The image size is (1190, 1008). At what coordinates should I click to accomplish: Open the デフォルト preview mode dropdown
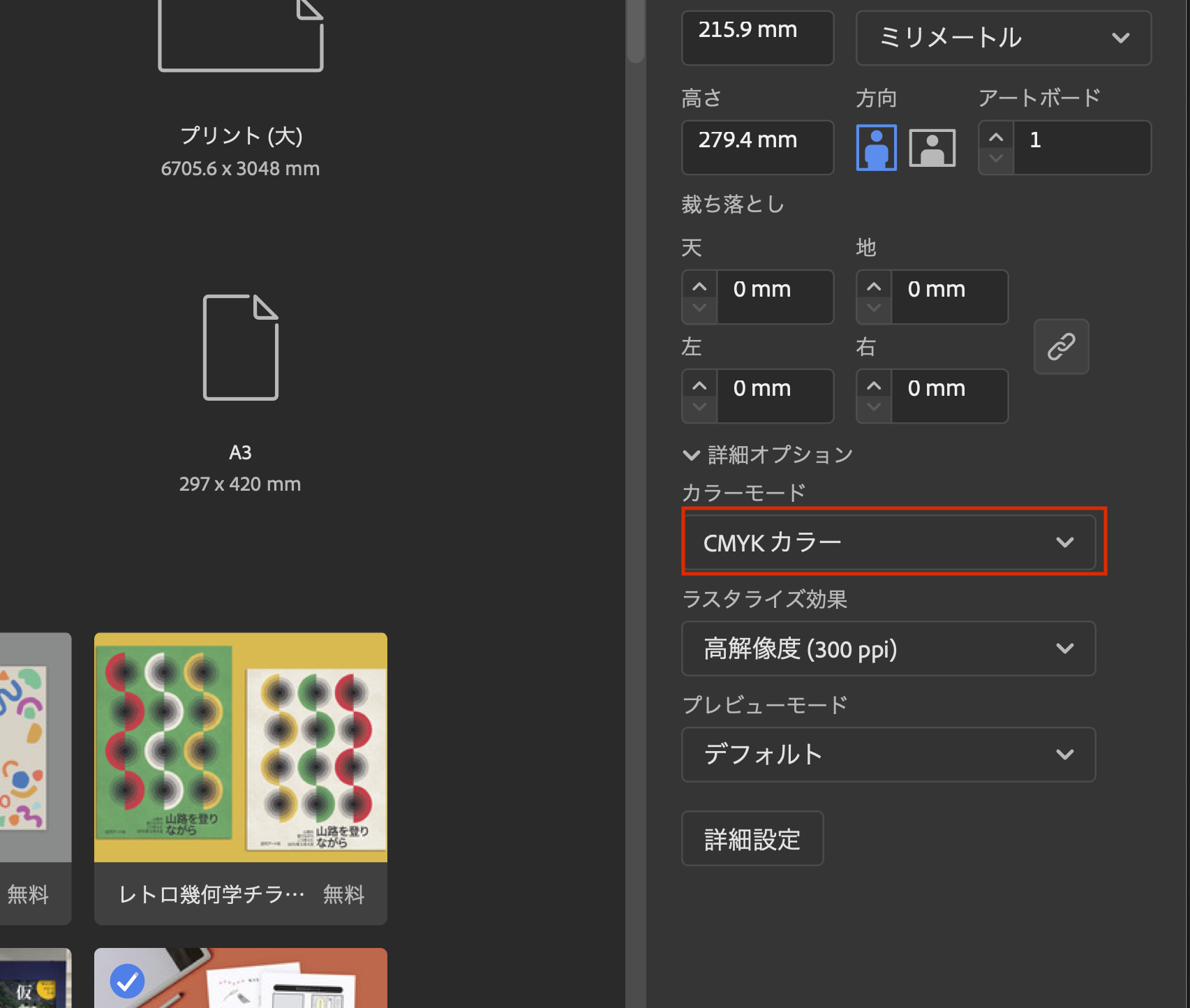pyautogui.click(x=888, y=755)
